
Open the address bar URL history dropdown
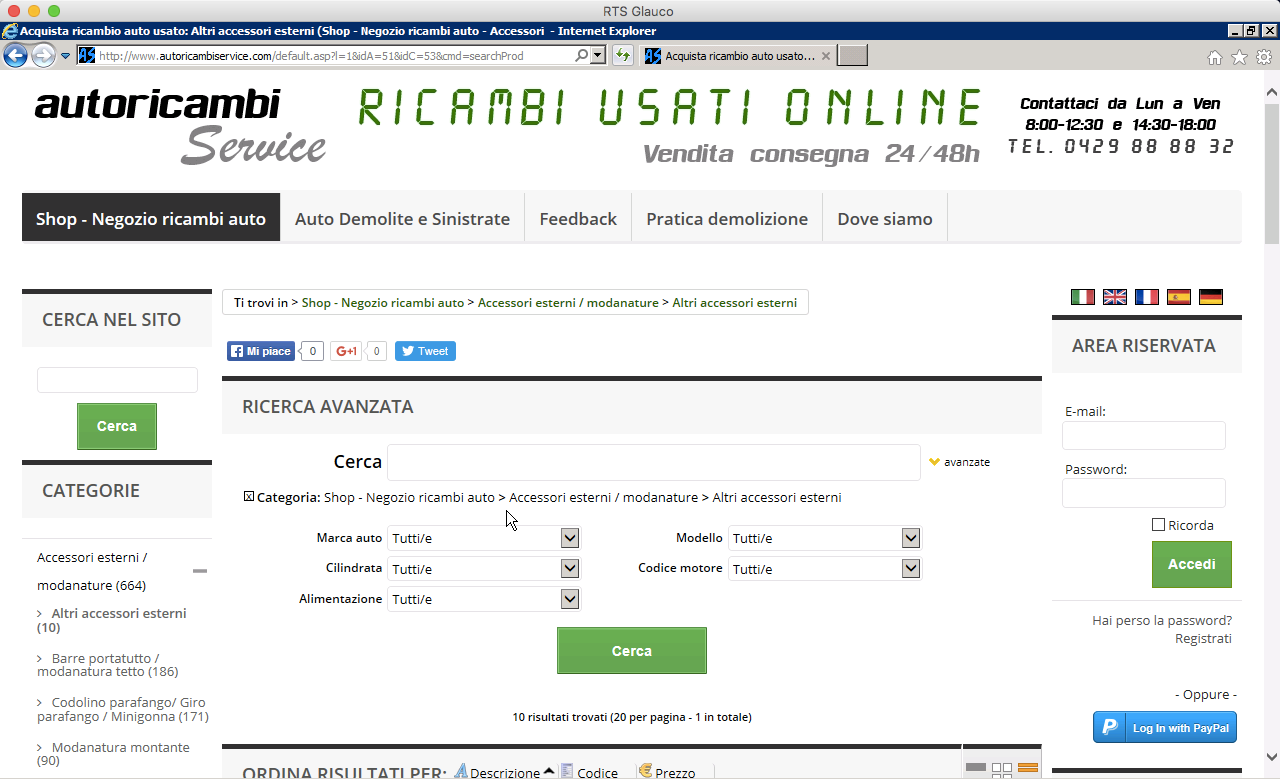click(x=598, y=56)
